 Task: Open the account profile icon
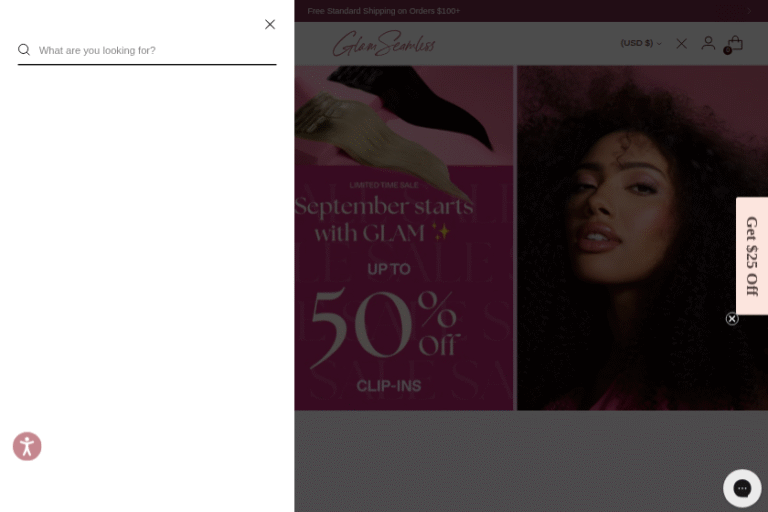click(x=708, y=43)
